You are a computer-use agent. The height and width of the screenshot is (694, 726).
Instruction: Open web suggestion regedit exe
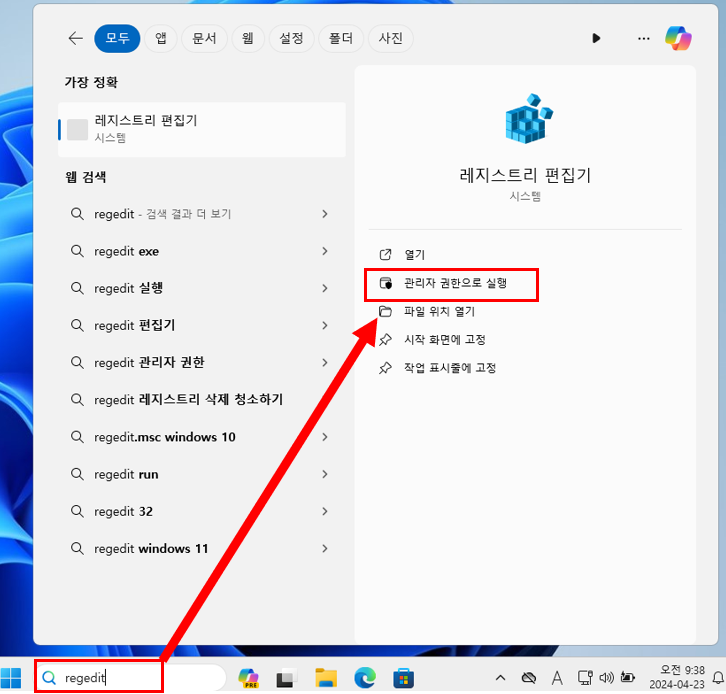pyautogui.click(x=200, y=251)
